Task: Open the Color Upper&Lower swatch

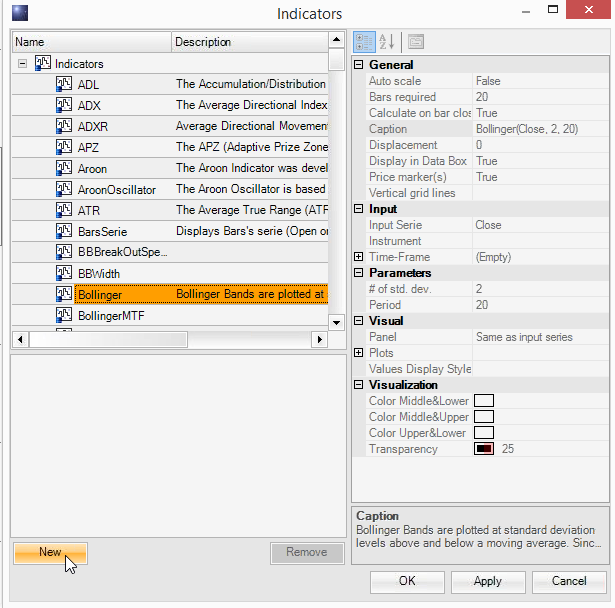Action: [484, 433]
